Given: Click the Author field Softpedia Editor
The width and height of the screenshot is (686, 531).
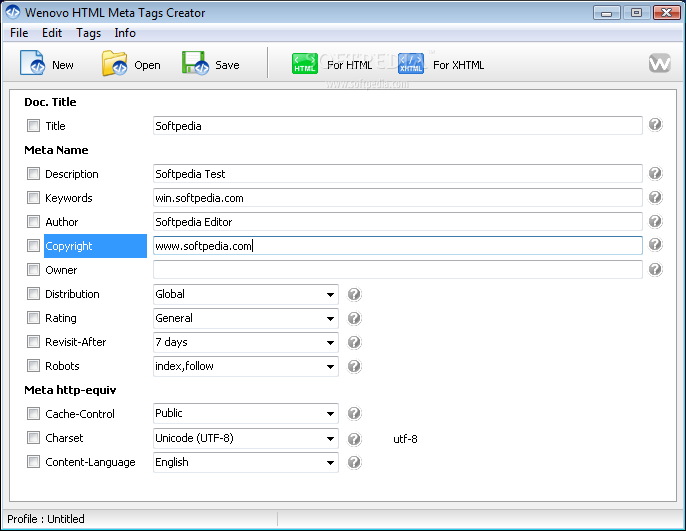Looking at the screenshot, I should (x=398, y=222).
